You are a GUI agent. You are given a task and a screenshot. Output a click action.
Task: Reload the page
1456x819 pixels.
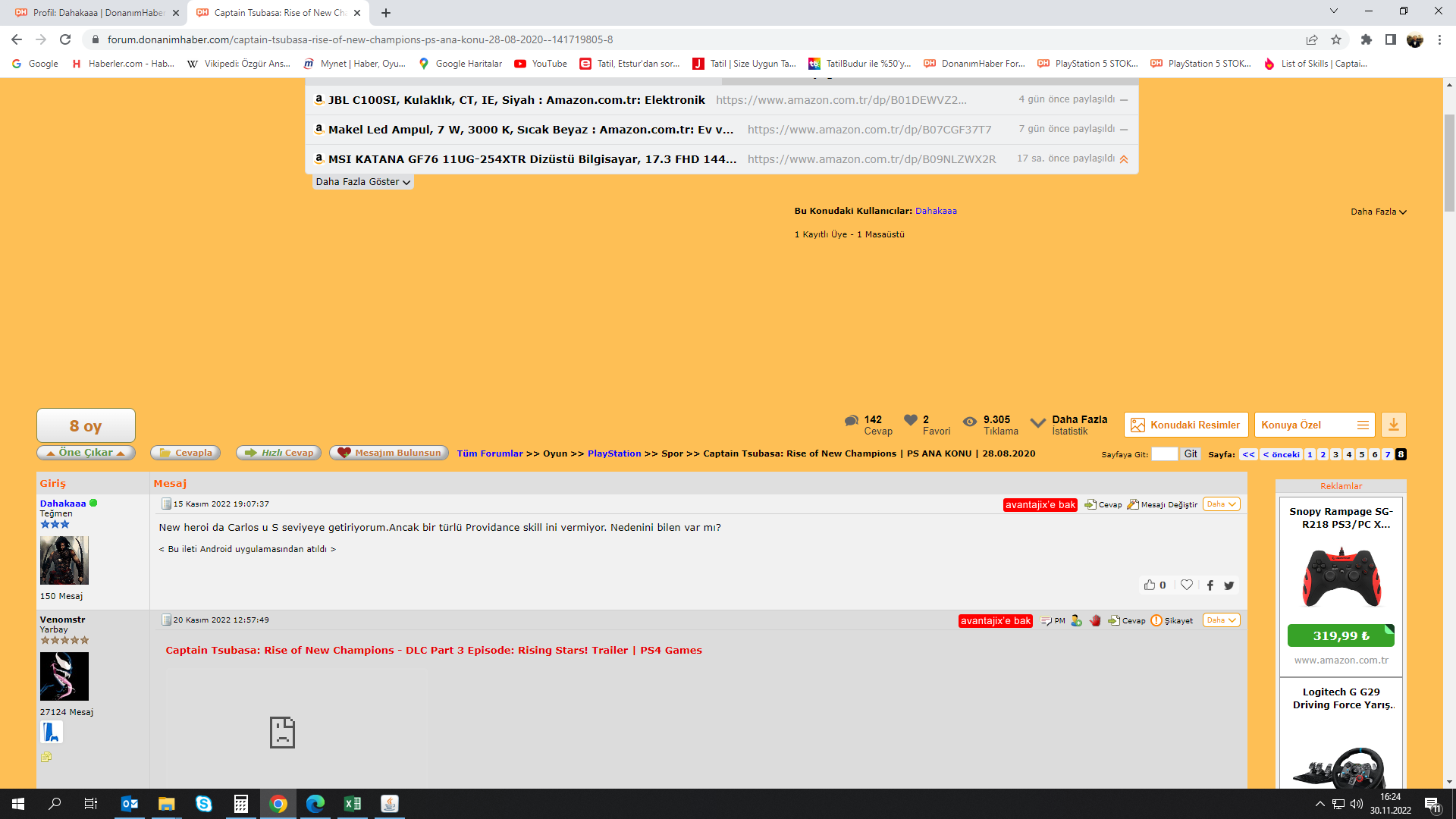pyautogui.click(x=65, y=39)
